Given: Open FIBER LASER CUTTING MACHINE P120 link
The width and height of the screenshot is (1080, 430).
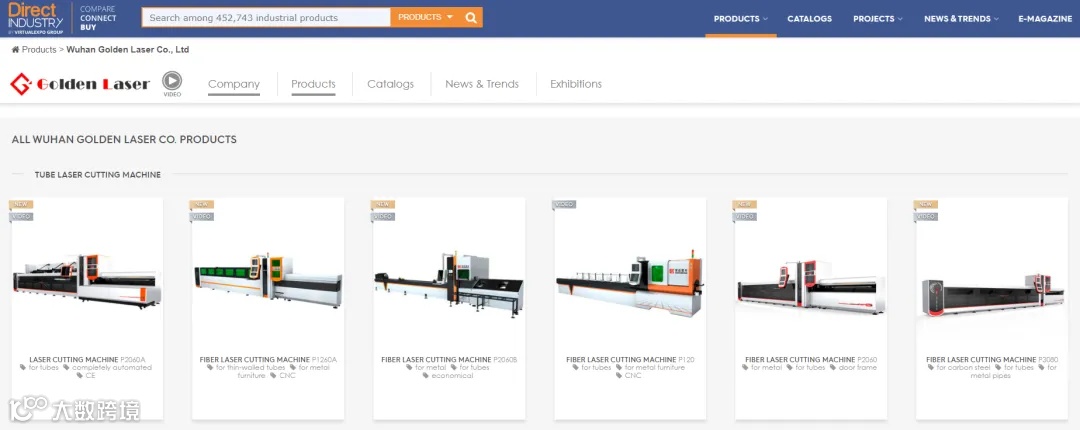Looking at the screenshot, I should [630, 360].
